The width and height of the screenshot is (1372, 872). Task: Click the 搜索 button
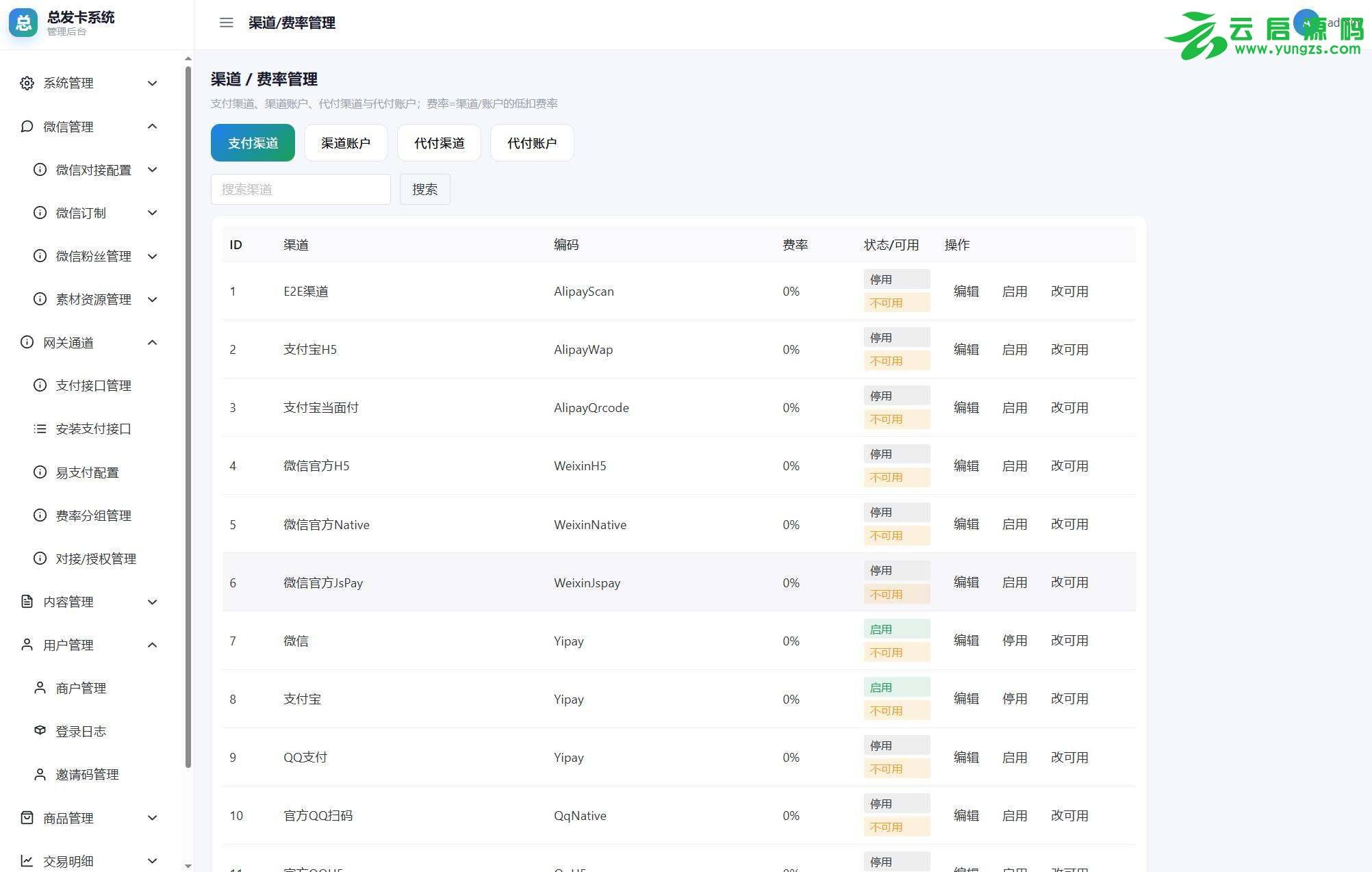pos(424,189)
